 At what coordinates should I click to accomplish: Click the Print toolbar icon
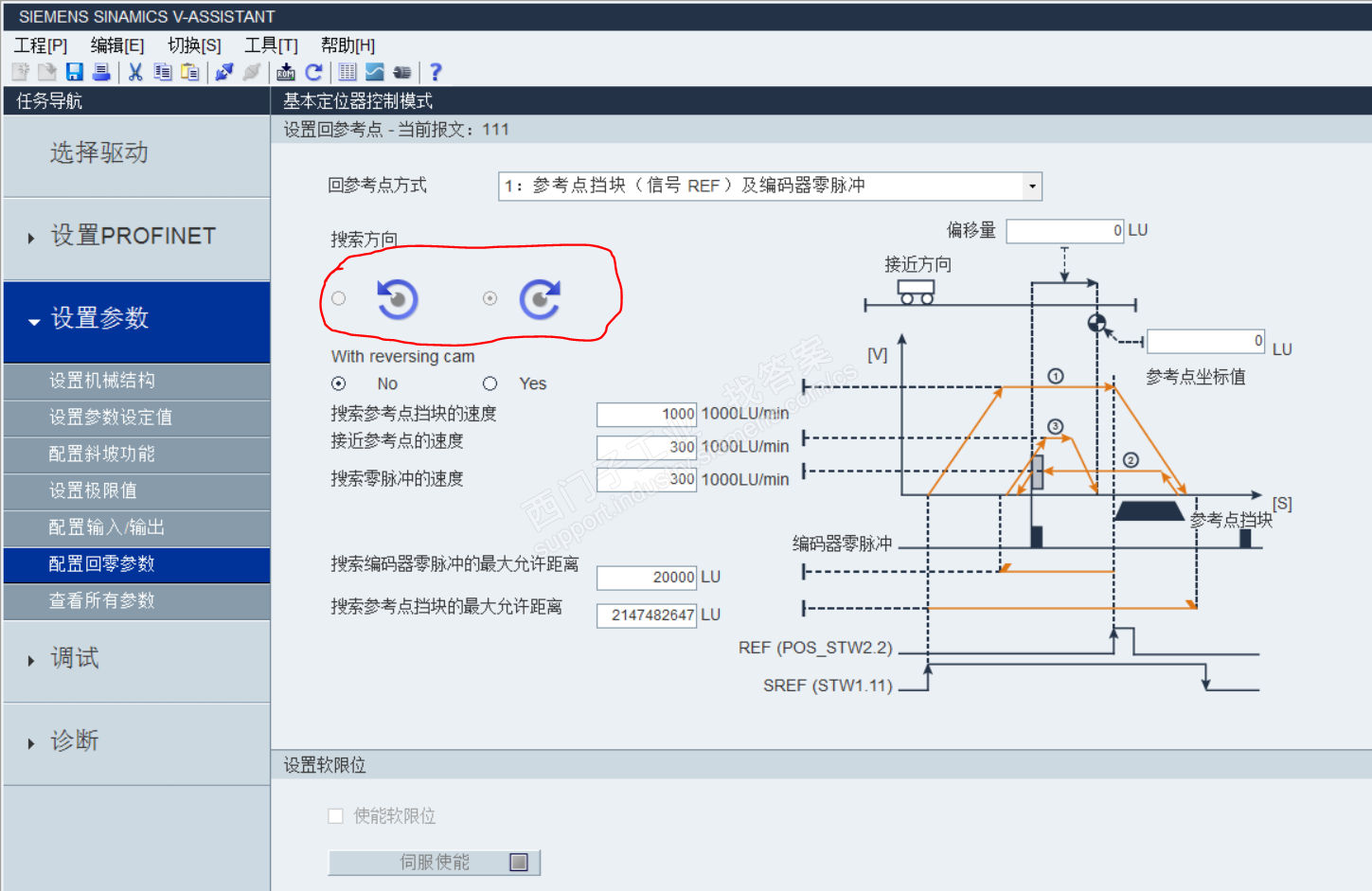point(101,72)
